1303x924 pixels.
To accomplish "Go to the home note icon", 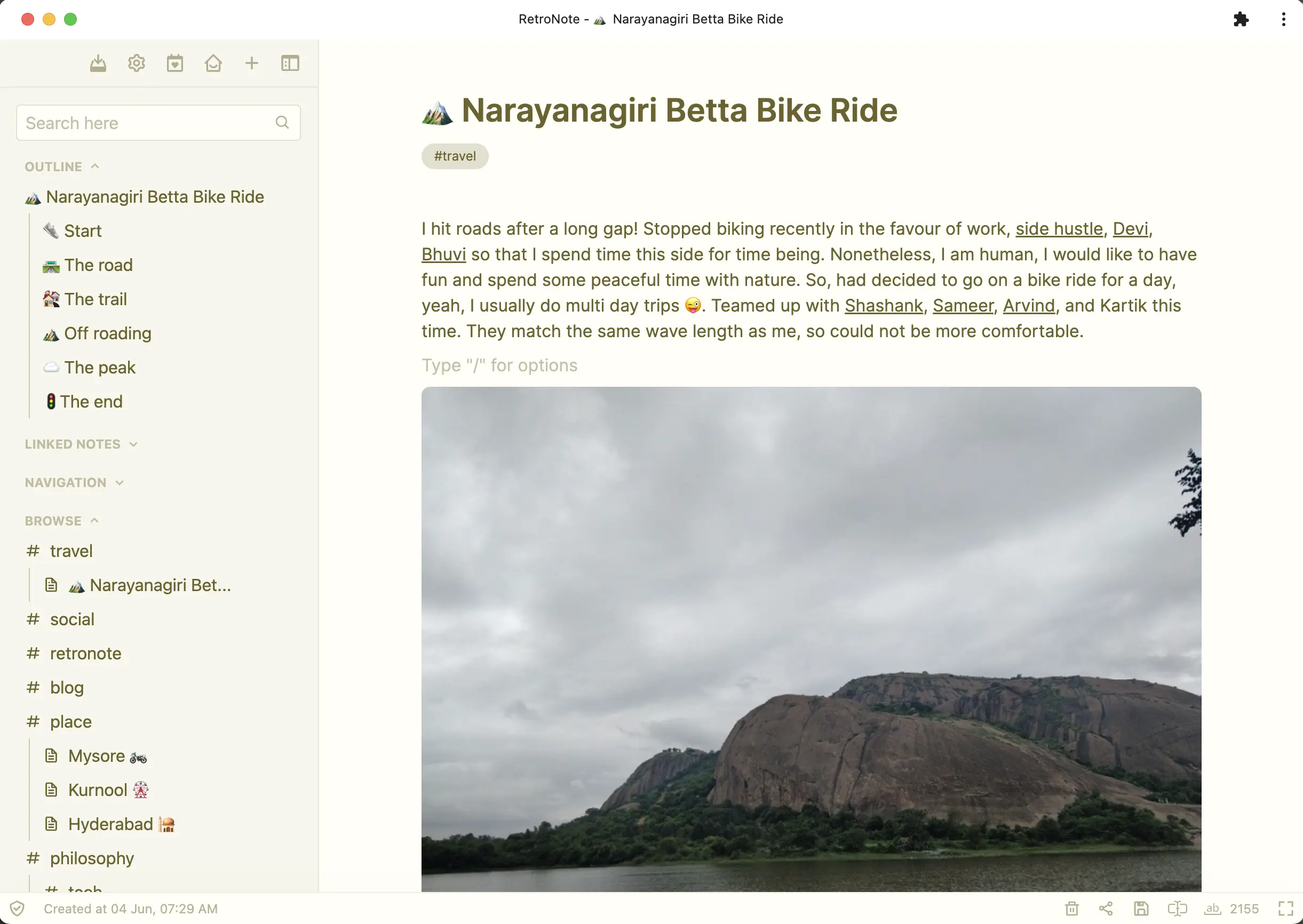I will pos(213,63).
